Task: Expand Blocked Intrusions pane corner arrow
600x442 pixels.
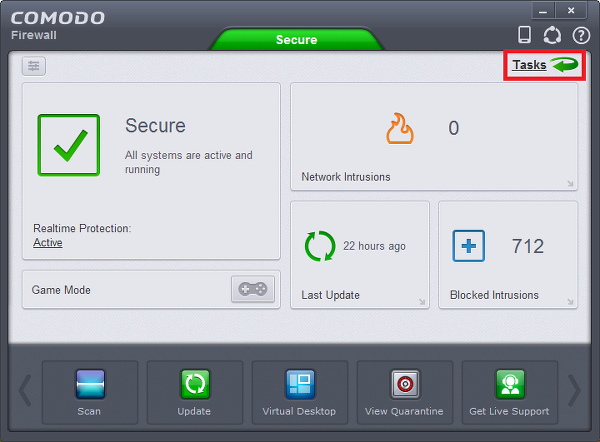Action: click(x=570, y=302)
